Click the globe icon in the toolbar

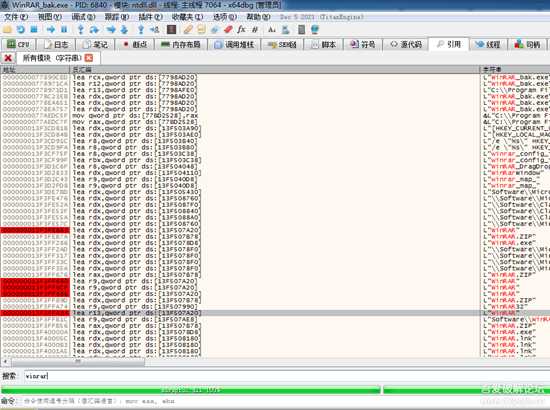pyautogui.click(x=315, y=30)
